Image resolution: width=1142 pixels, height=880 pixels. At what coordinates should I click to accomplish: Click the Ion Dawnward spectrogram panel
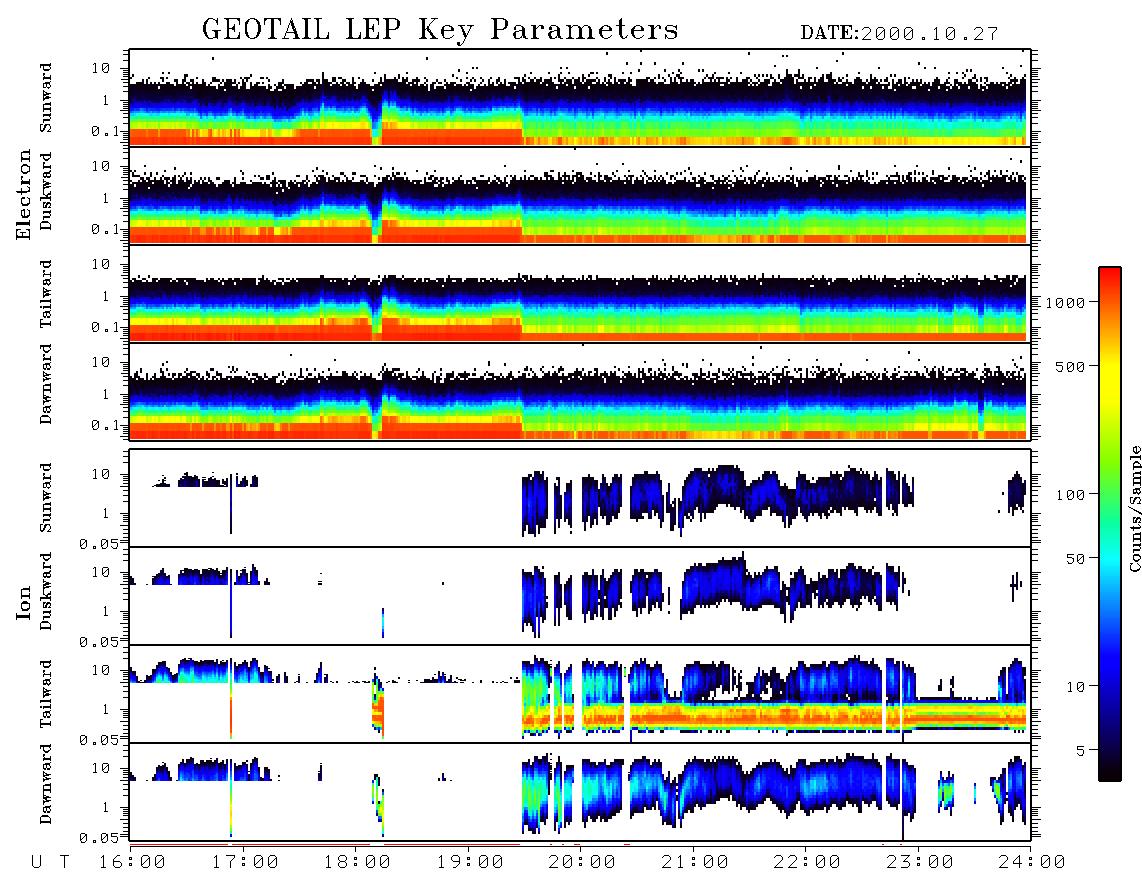tap(580, 792)
